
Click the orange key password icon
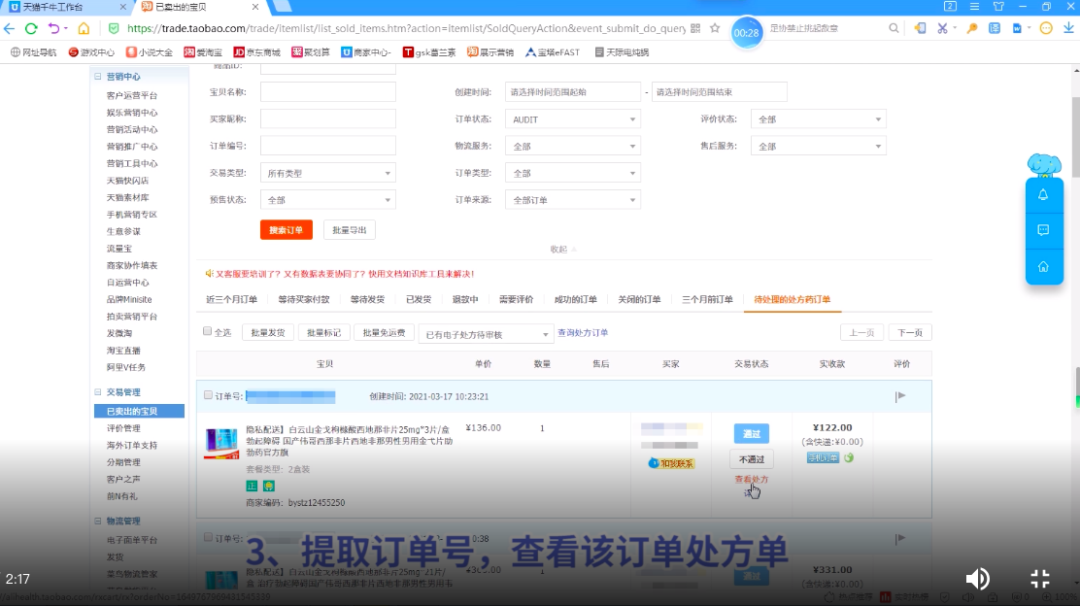point(972,28)
